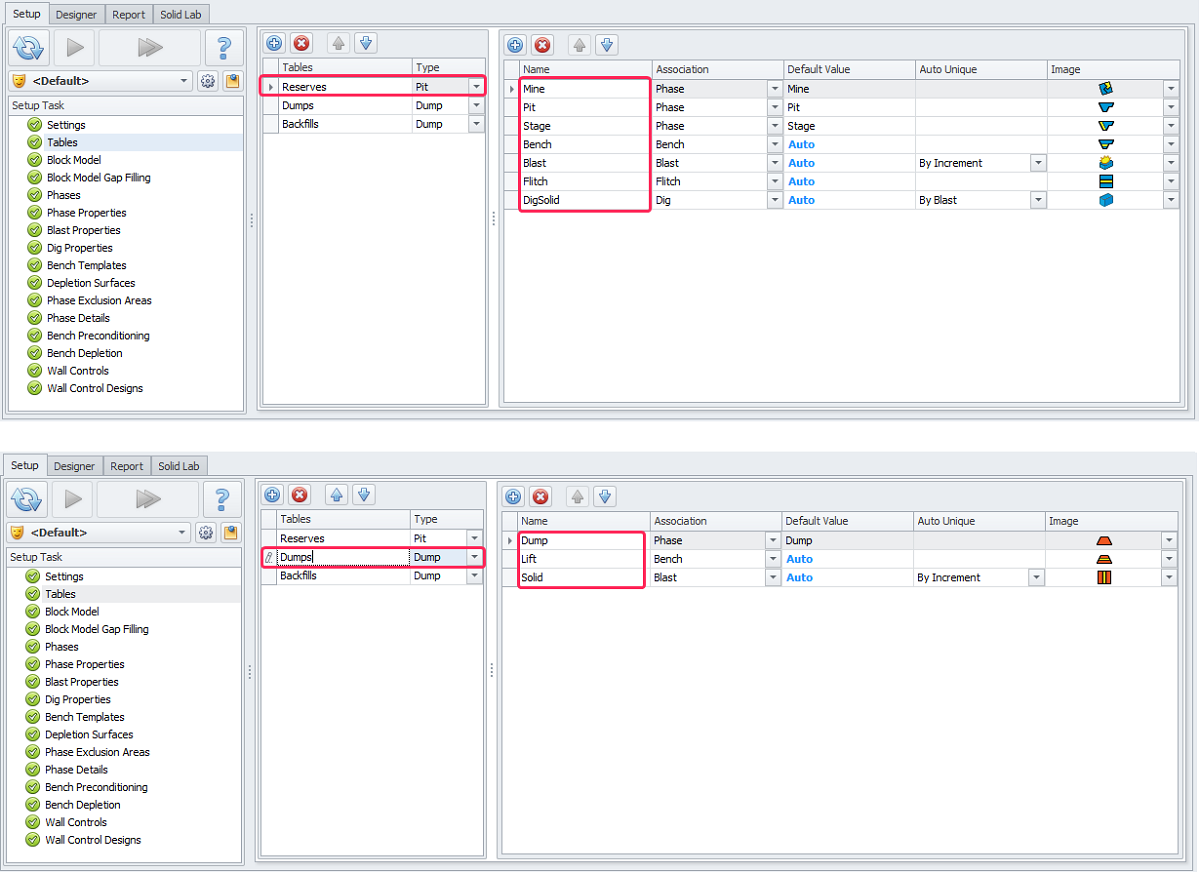Delete field red X in lower Name grid toolbar
This screenshot has height=872, width=1200.
point(540,496)
